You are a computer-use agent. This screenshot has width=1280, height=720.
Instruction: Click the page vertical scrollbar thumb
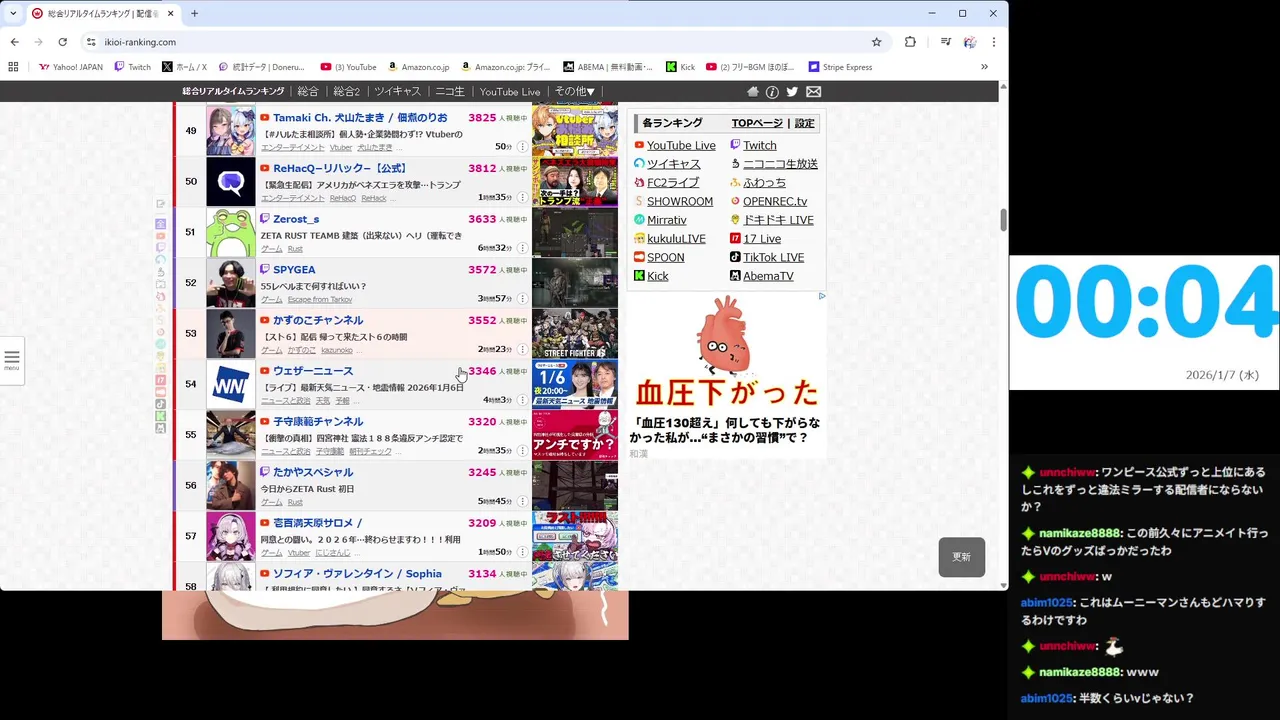pos(1003,220)
